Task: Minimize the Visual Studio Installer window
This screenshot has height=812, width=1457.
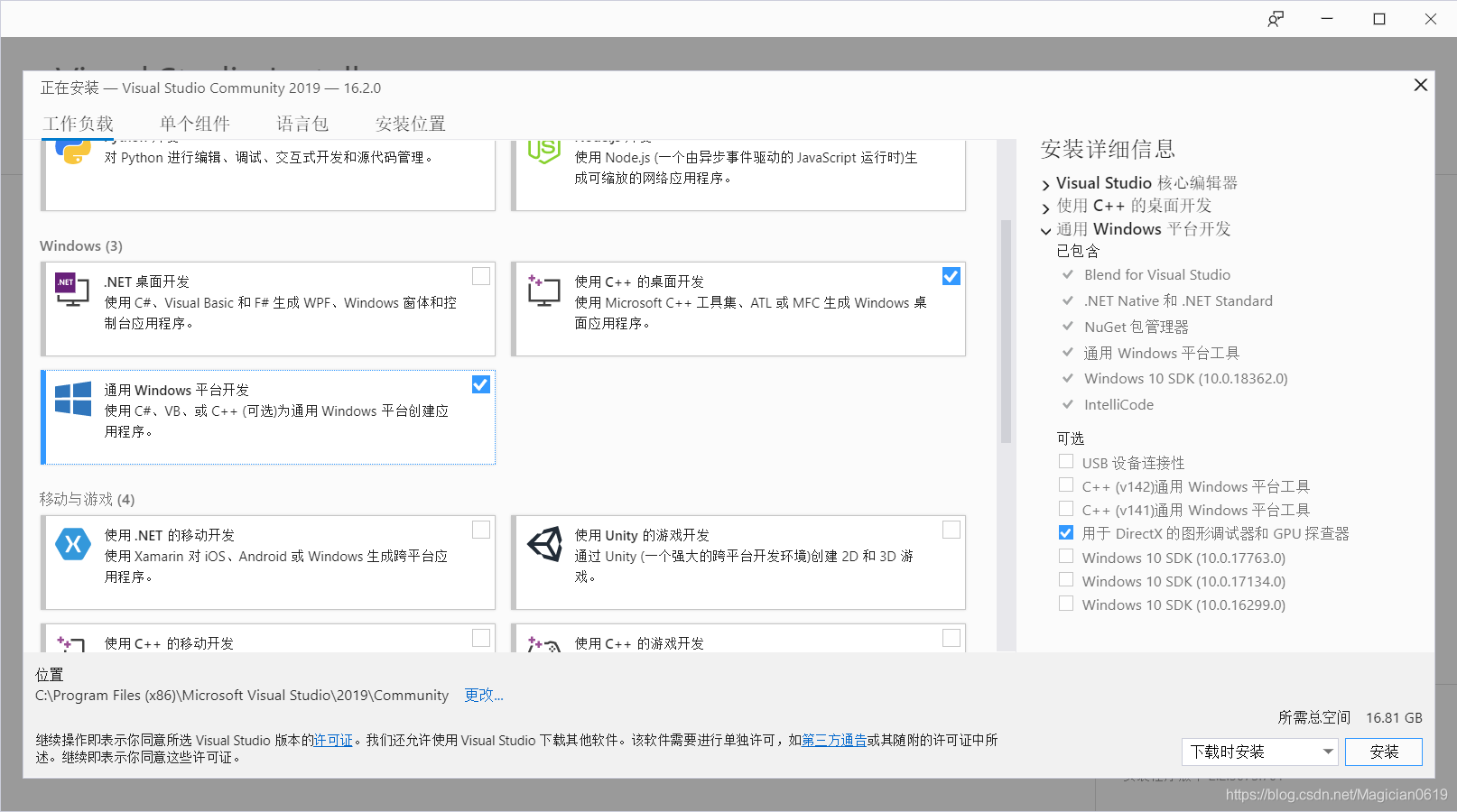Action: click(1327, 19)
